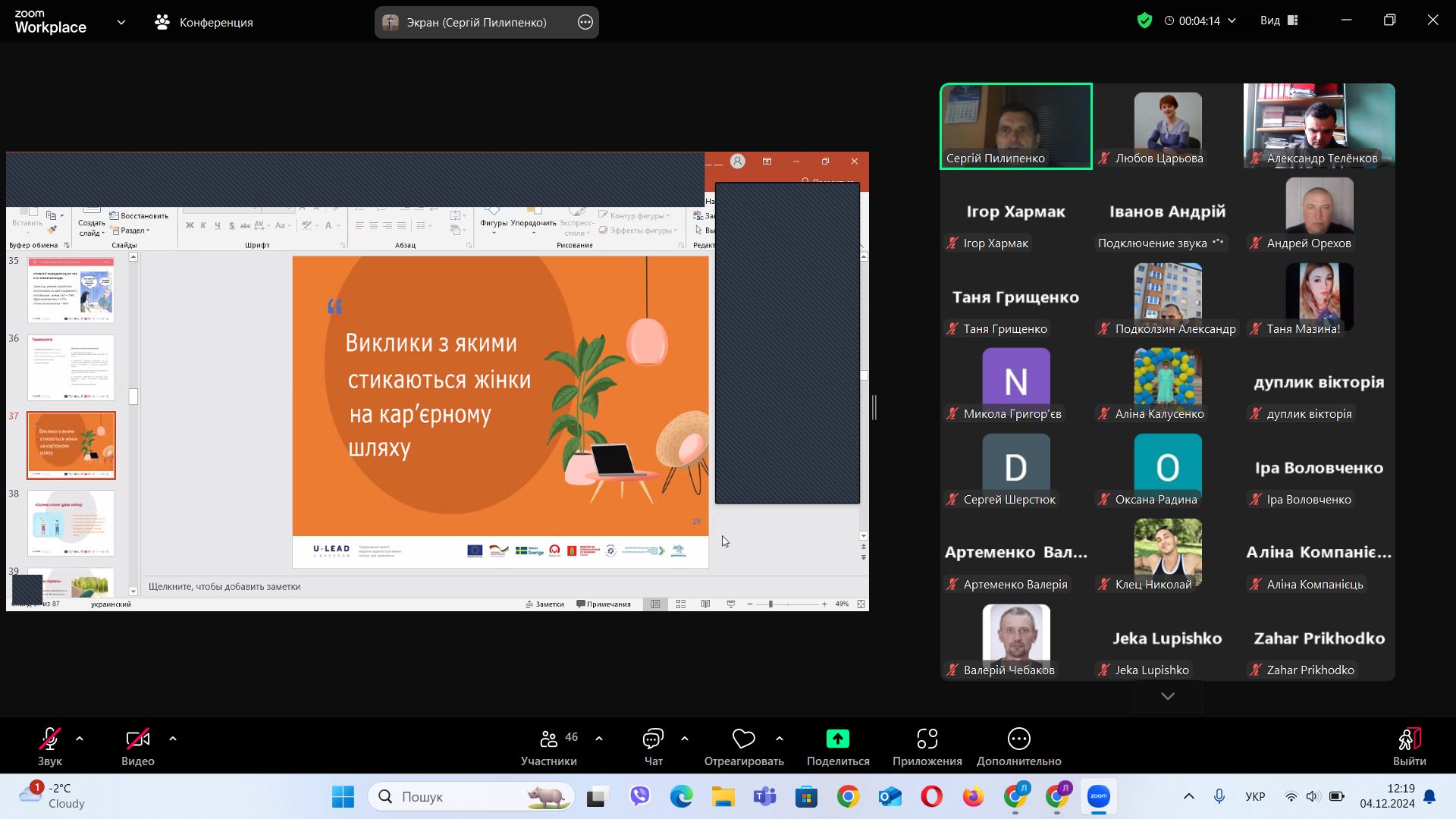1456x819 pixels.
Task: Open screen share options ellipsis
Action: pyautogui.click(x=585, y=23)
